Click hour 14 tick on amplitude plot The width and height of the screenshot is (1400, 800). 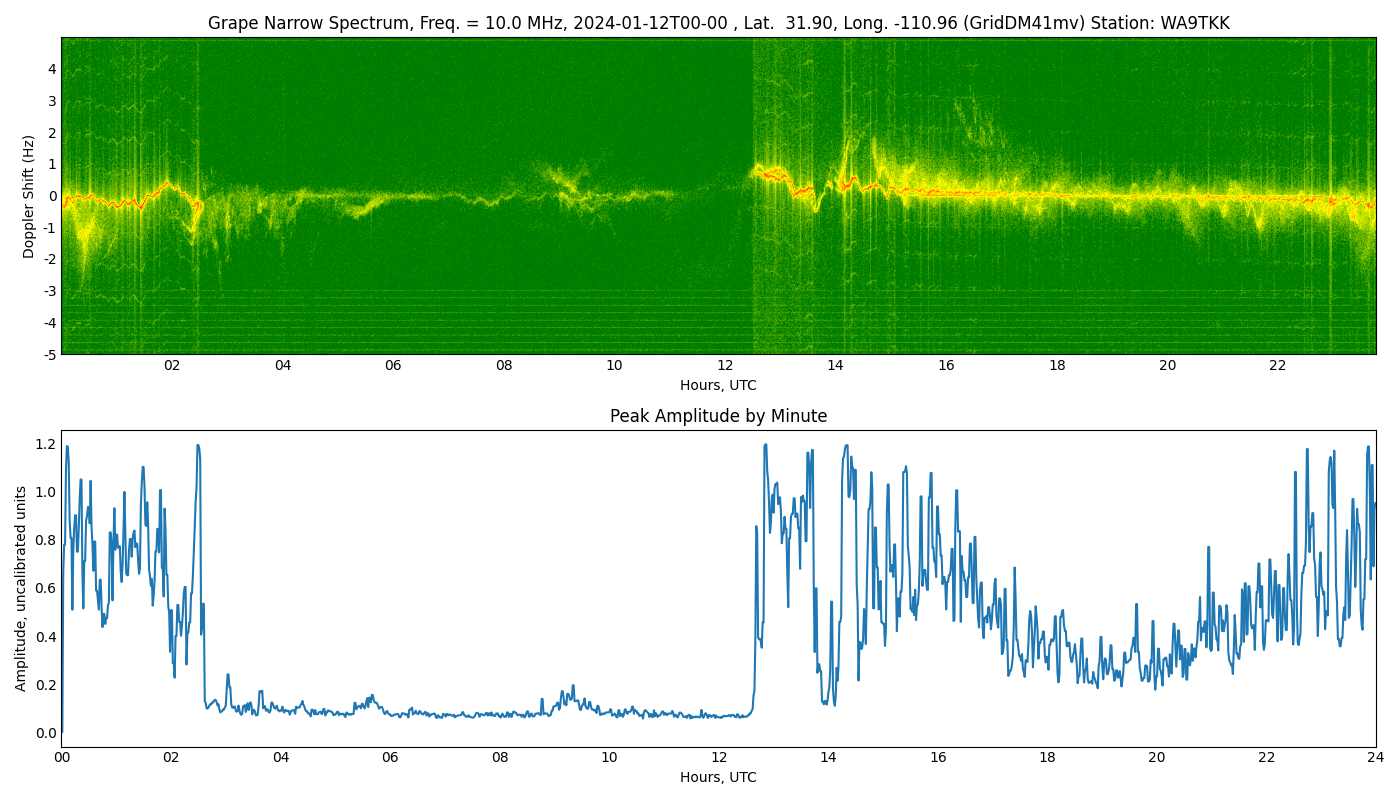coord(828,757)
